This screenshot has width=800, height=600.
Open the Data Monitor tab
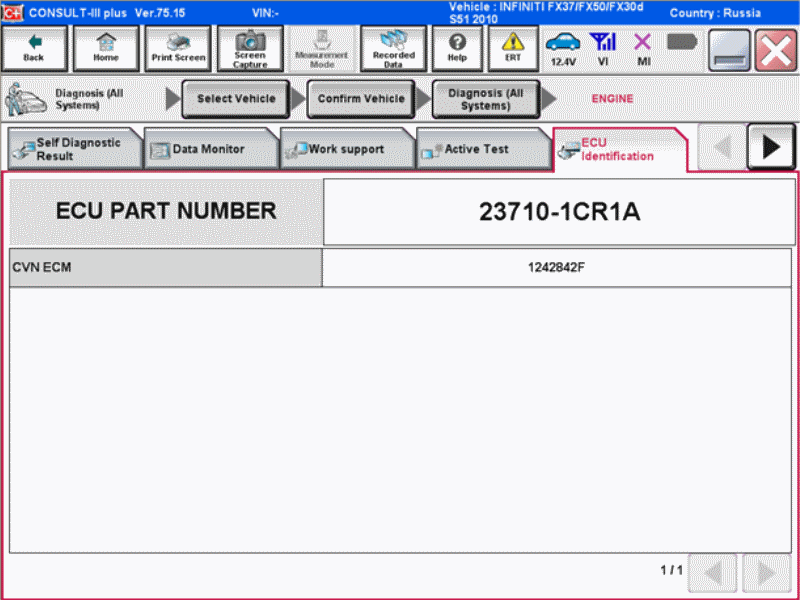click(x=211, y=149)
